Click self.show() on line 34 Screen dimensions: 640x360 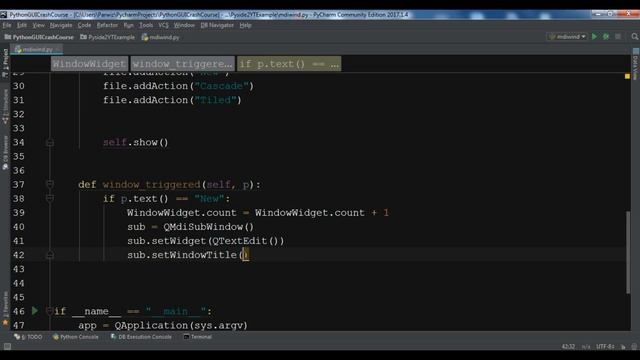136,142
